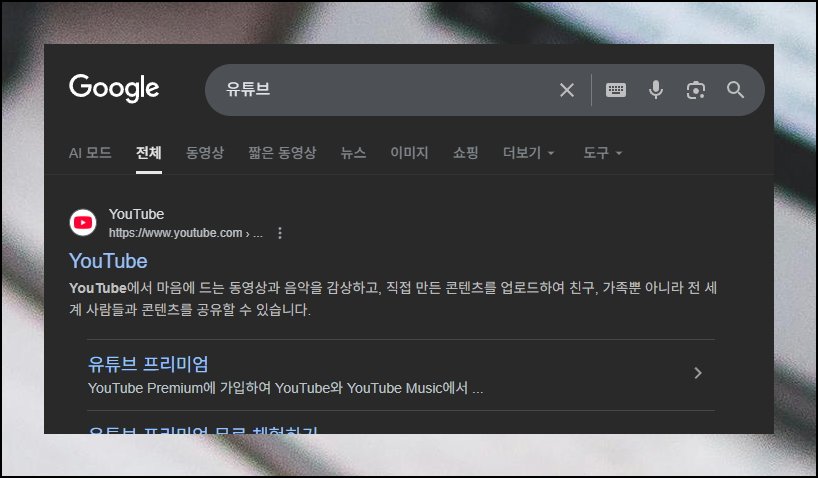Clear the search box with X icon
The height and width of the screenshot is (478, 818).
click(567, 90)
